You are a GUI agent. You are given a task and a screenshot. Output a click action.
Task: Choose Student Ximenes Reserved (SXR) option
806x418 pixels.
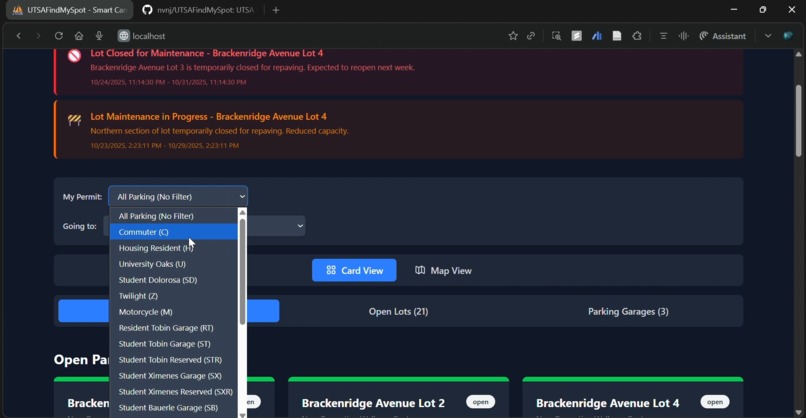tap(173, 391)
